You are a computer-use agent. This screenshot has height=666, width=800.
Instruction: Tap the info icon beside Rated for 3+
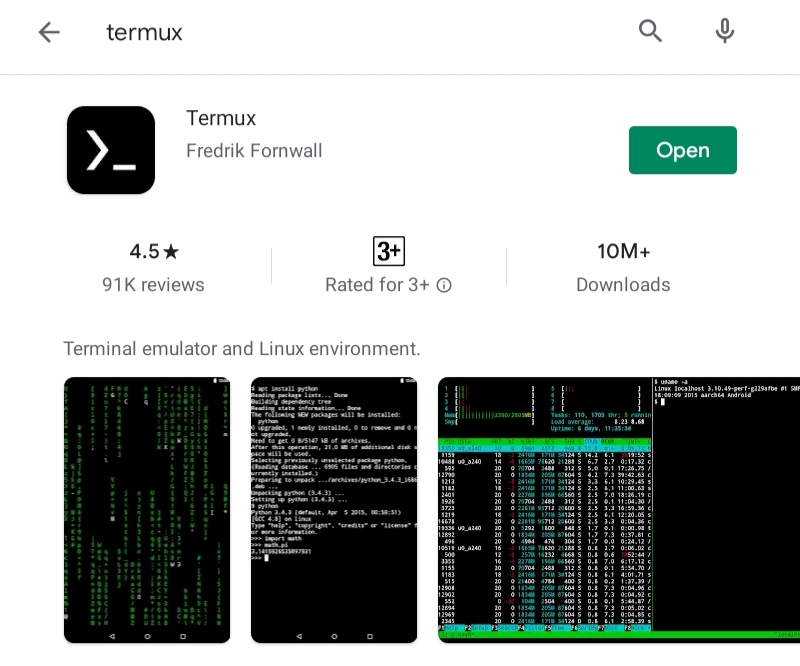[x=444, y=285]
